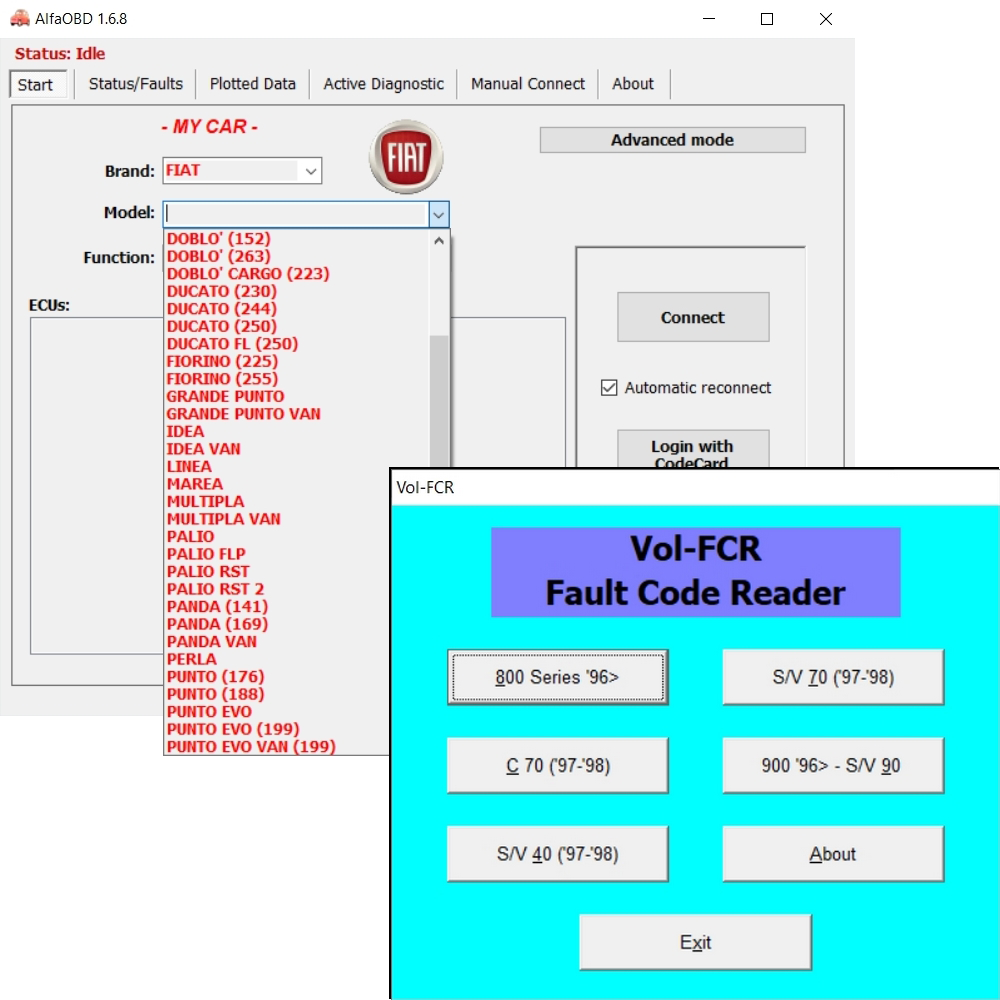Screen dimensions: 1000x1000
Task: Type in the Model input field
Action: pos(295,214)
